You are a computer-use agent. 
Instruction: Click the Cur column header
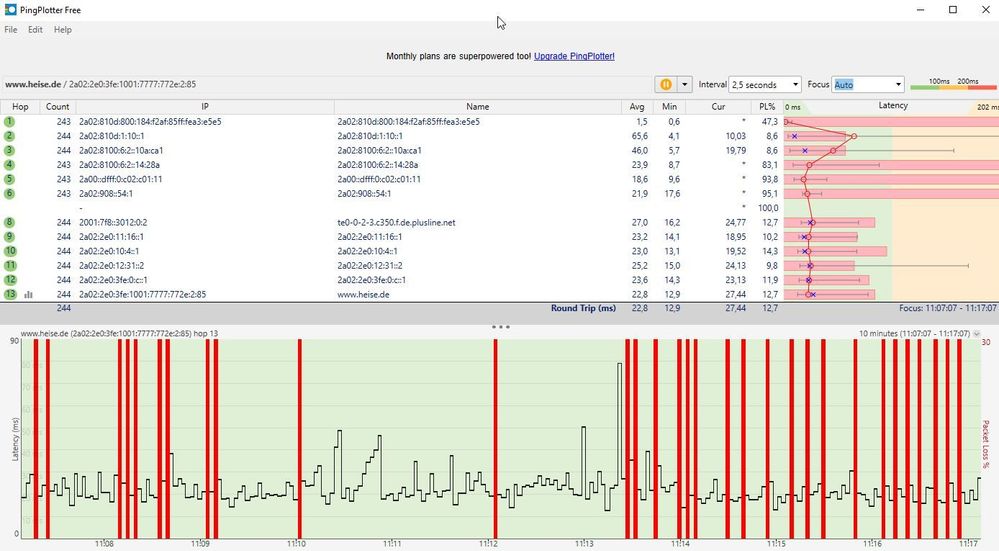coord(718,106)
